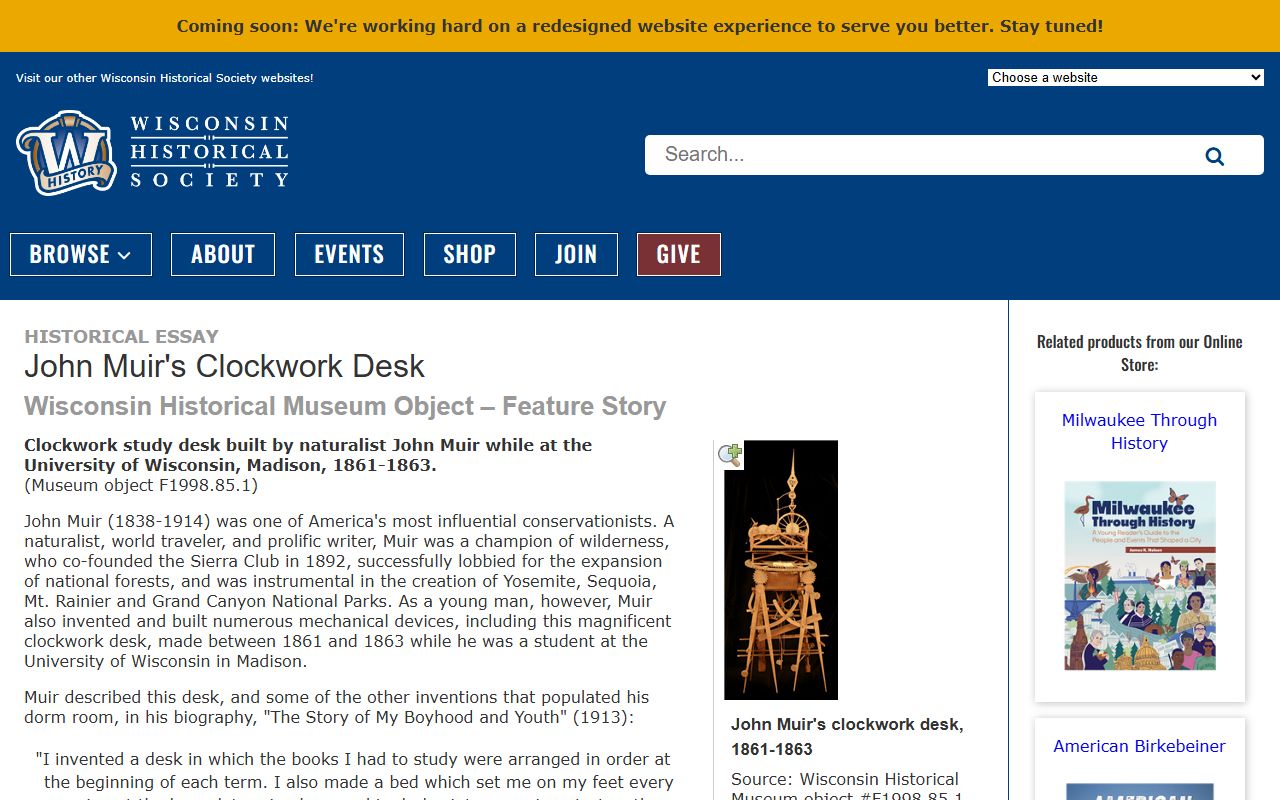The width and height of the screenshot is (1280, 800).
Task: Click the 'John Muir's clockwork desk' caption
Action: coord(847,736)
